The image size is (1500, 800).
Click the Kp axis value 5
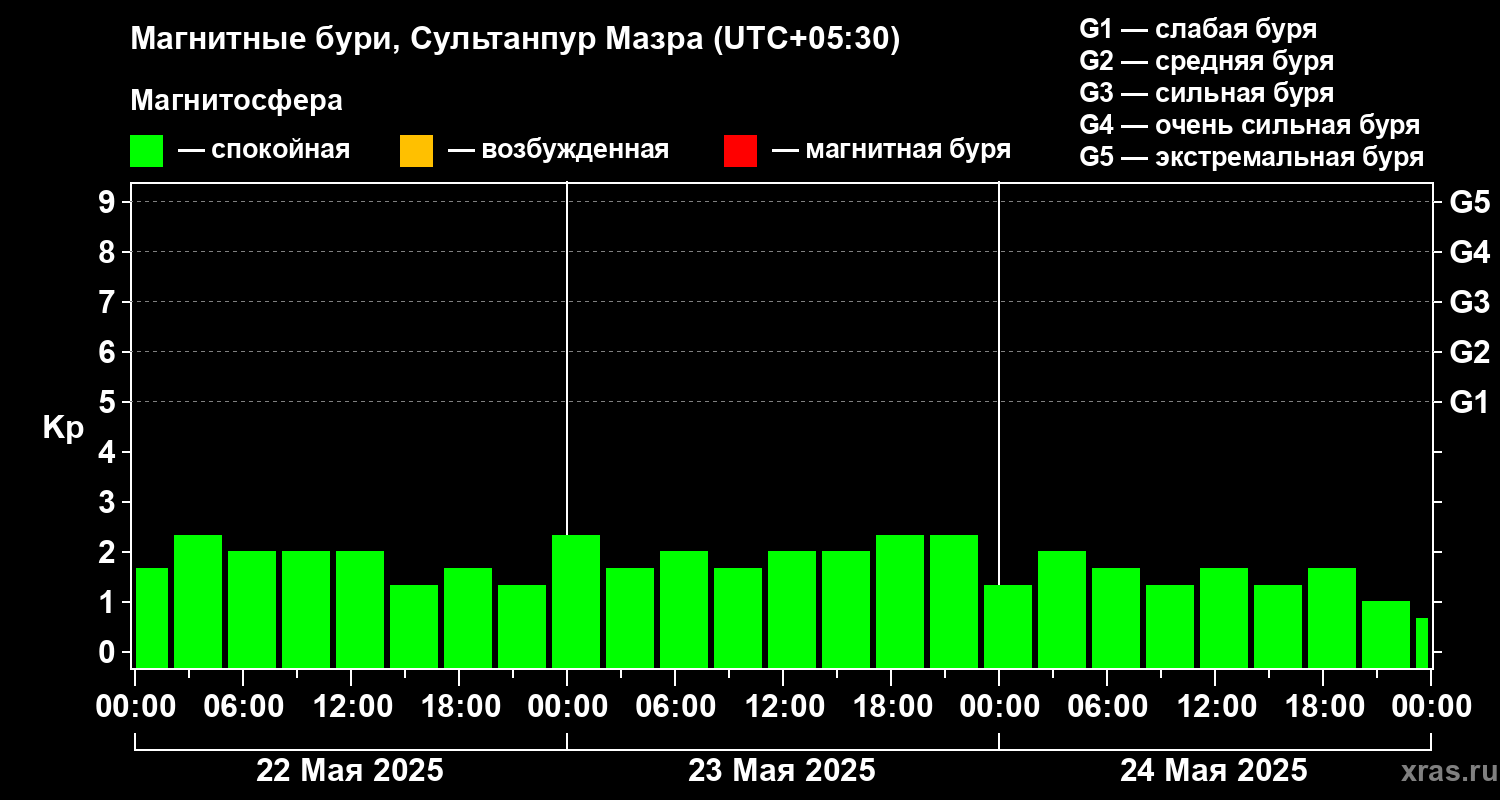click(105, 402)
